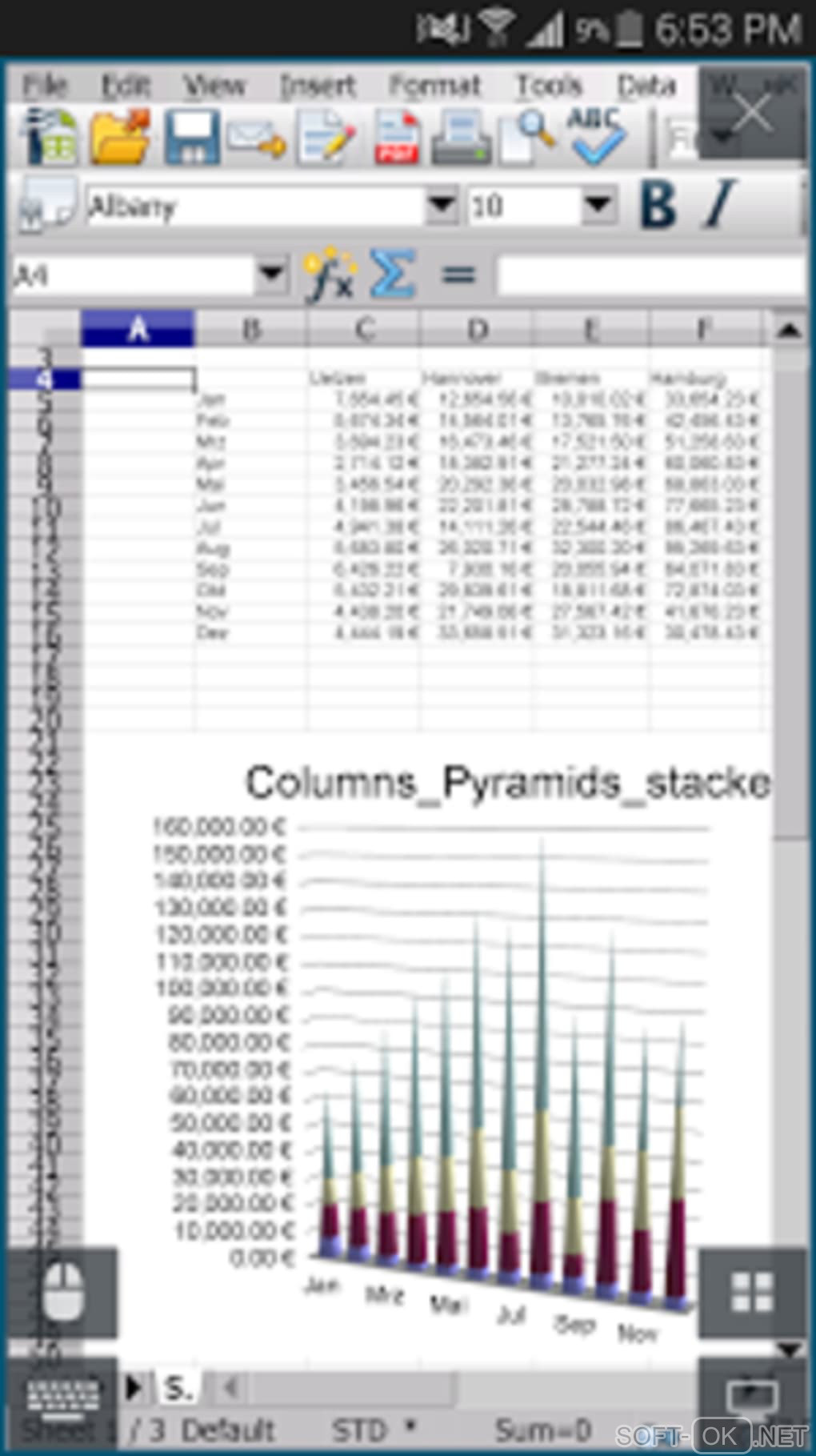
Task: Click the STD selection mode status field
Action: coord(358,1430)
